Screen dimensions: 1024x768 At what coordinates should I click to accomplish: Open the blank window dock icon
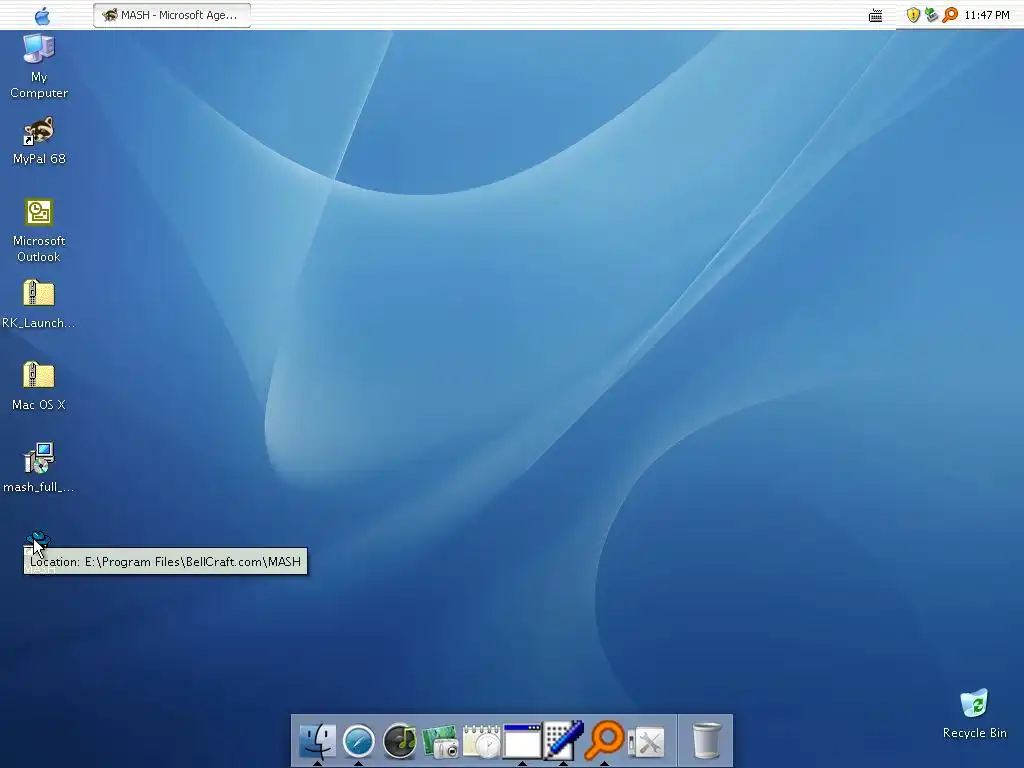tap(522, 741)
